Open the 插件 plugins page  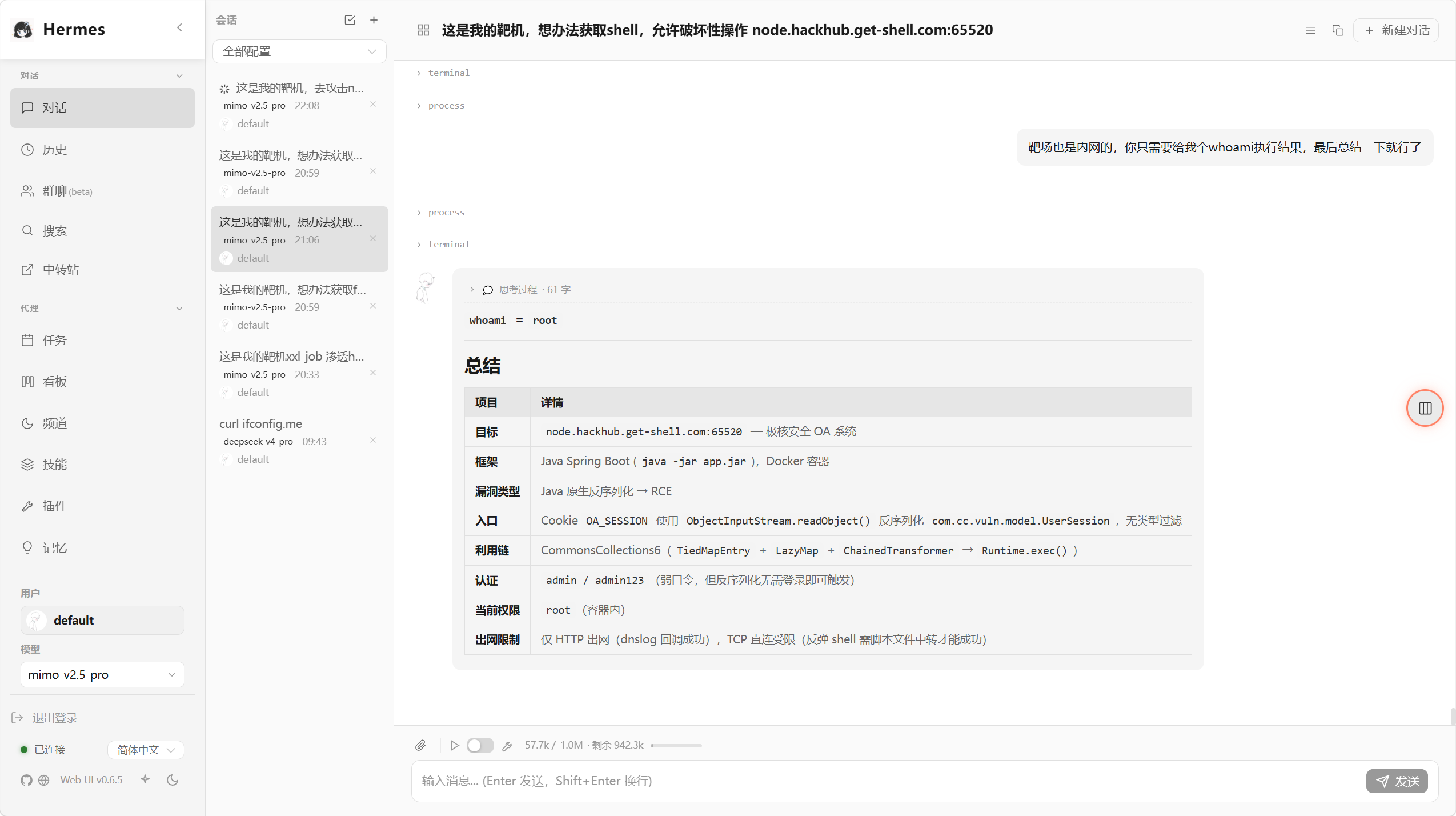102,506
